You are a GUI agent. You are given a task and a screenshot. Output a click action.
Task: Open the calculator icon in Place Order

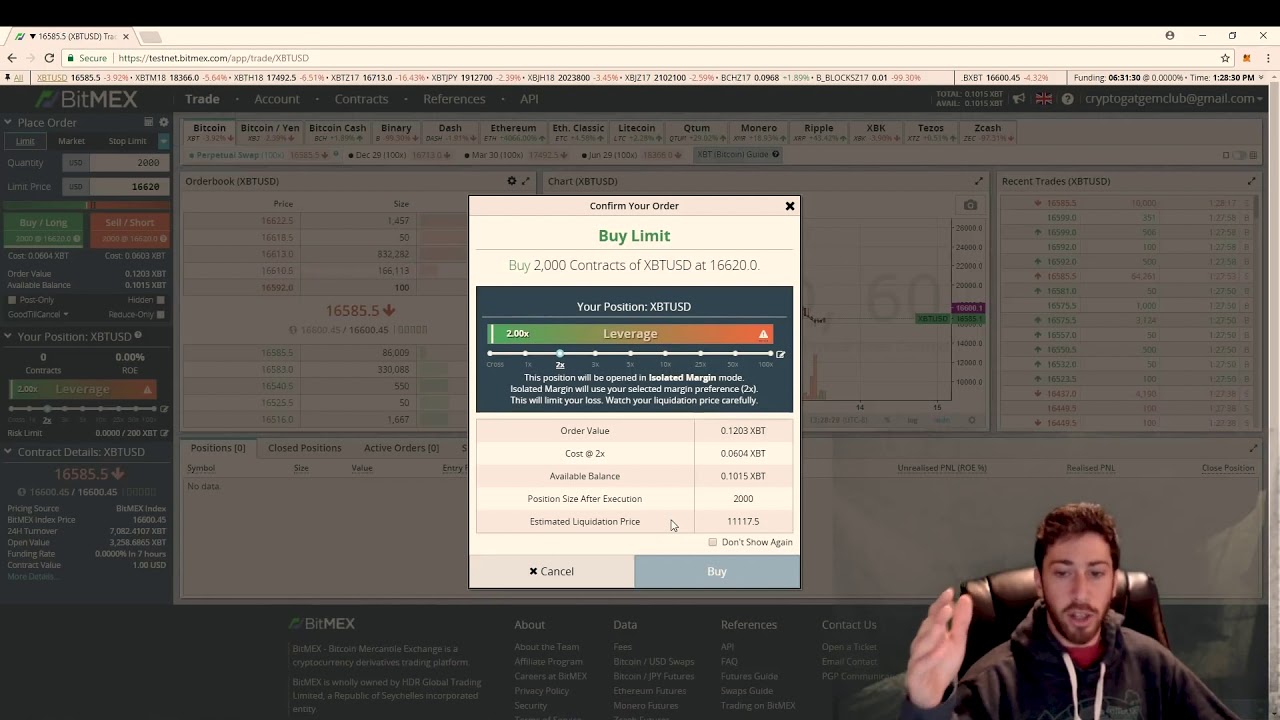(148, 122)
